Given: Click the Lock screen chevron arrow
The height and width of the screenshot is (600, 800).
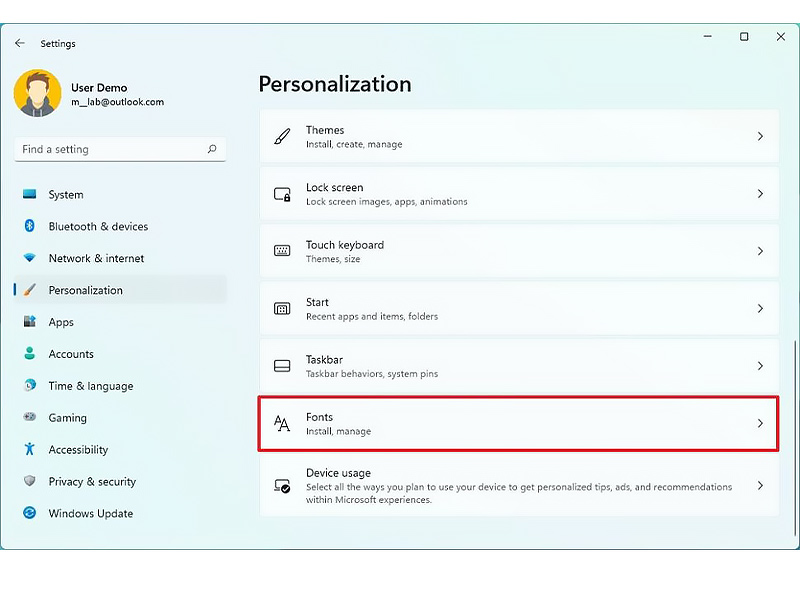Looking at the screenshot, I should point(760,194).
